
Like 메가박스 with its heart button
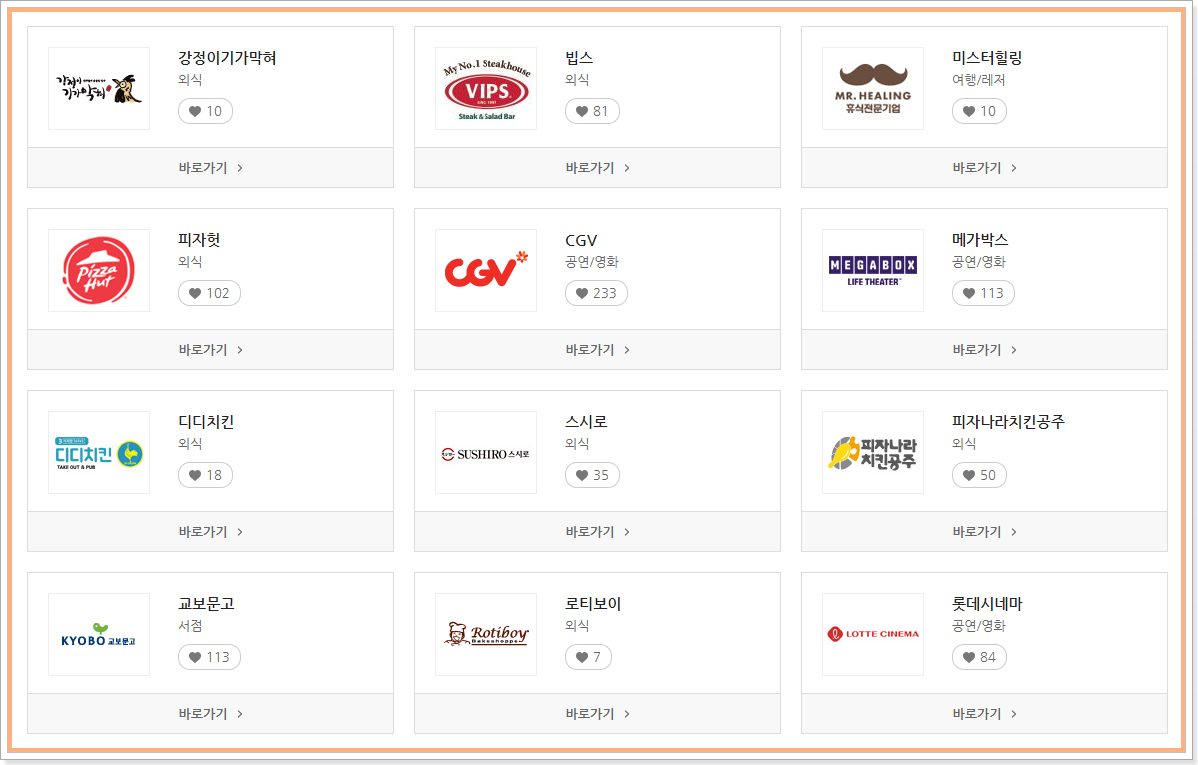(x=983, y=293)
